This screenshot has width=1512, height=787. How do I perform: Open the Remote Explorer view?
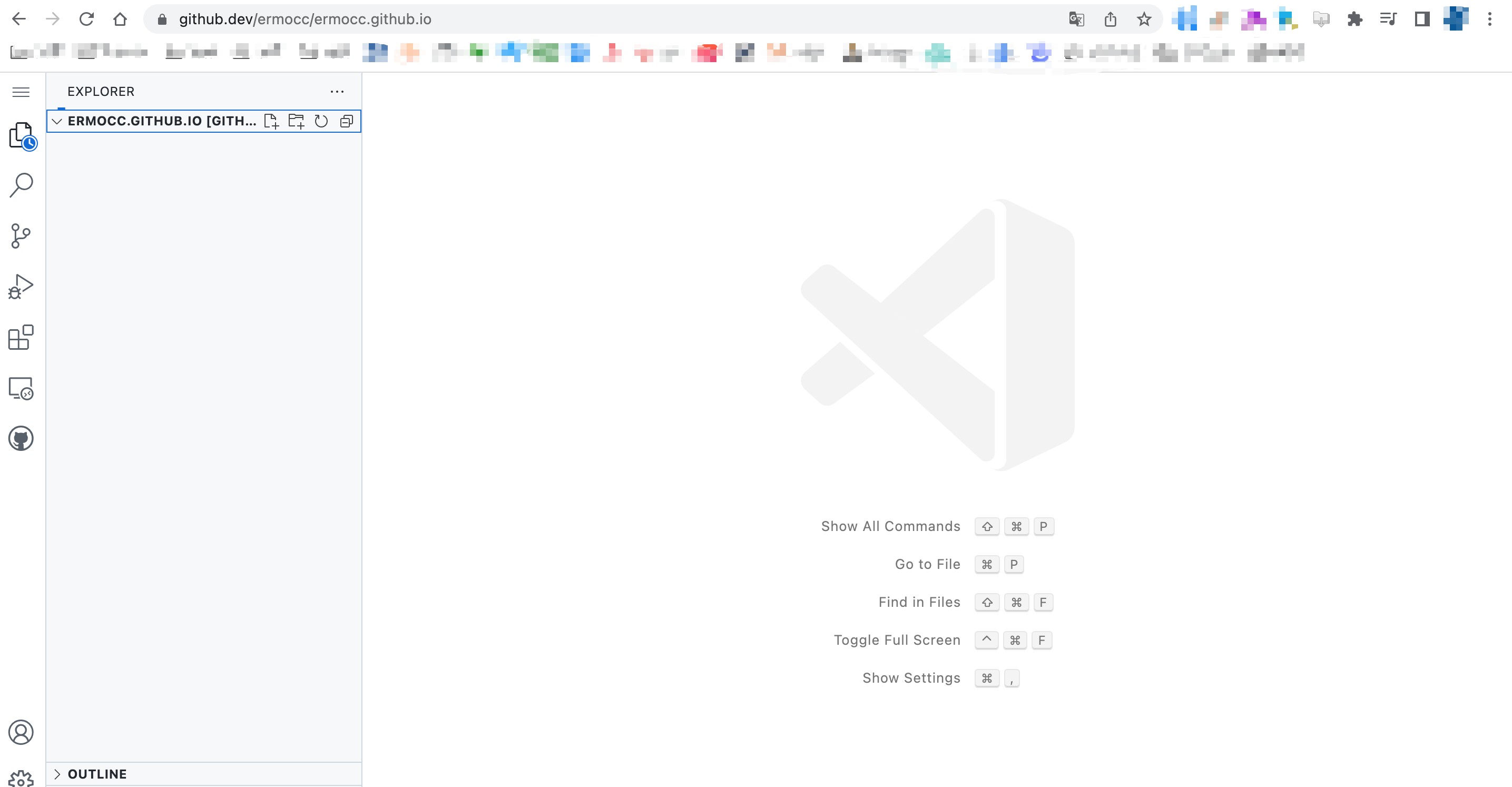click(21, 389)
